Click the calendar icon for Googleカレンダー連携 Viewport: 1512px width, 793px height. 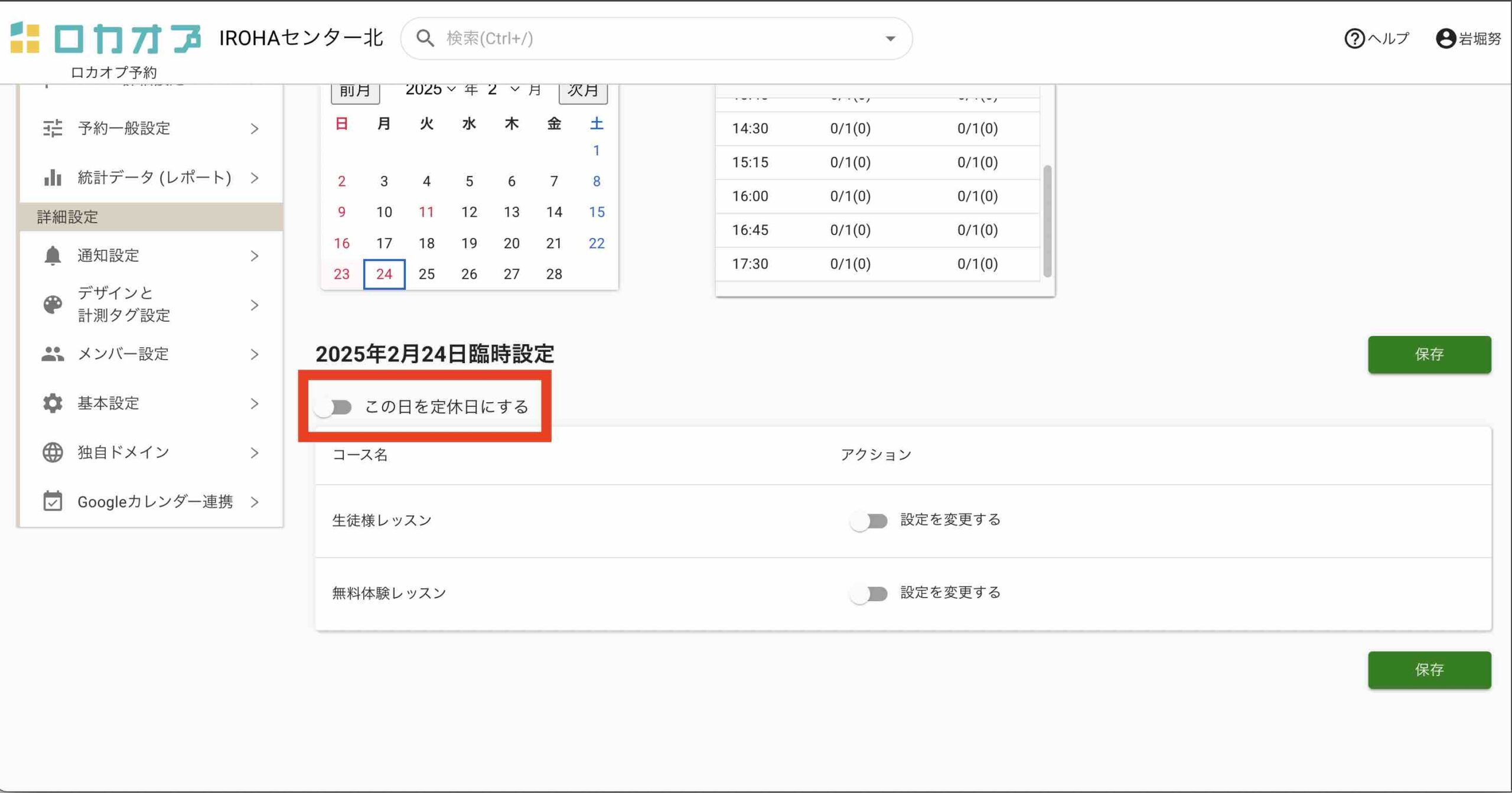[x=53, y=502]
